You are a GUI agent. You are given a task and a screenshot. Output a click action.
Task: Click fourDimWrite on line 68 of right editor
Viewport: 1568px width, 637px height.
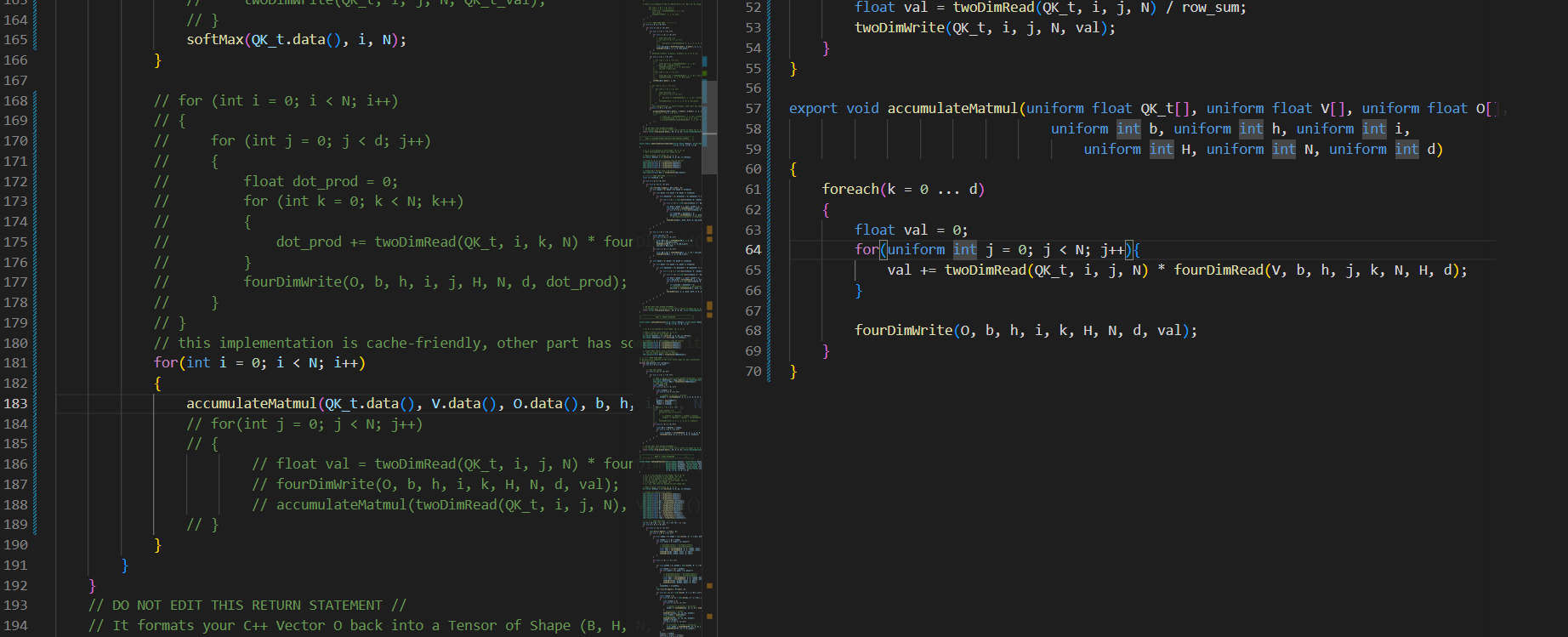coord(904,331)
